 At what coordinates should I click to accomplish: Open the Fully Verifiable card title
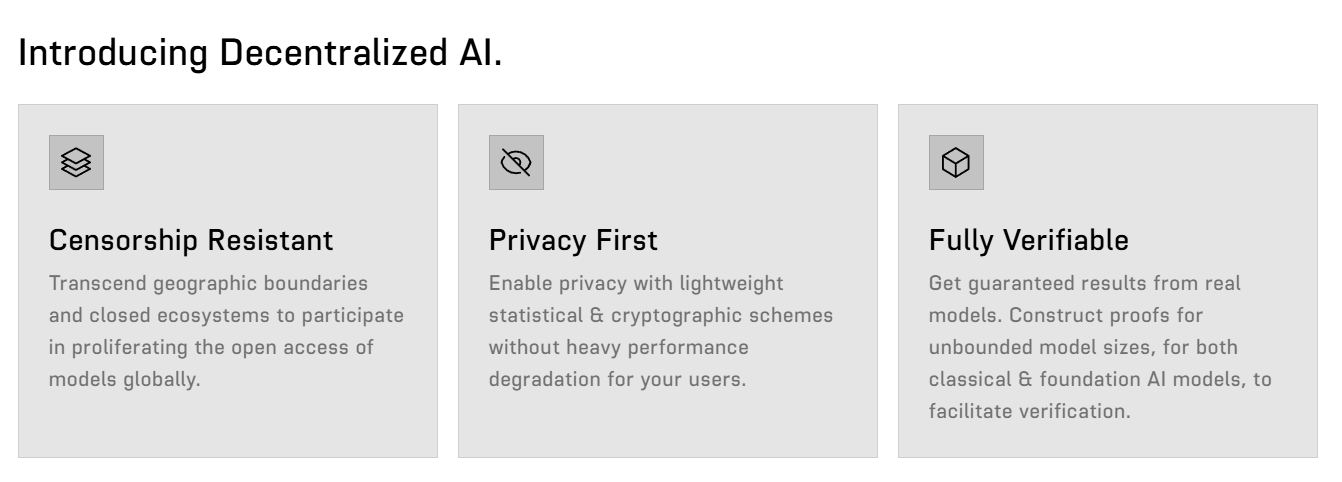1029,241
